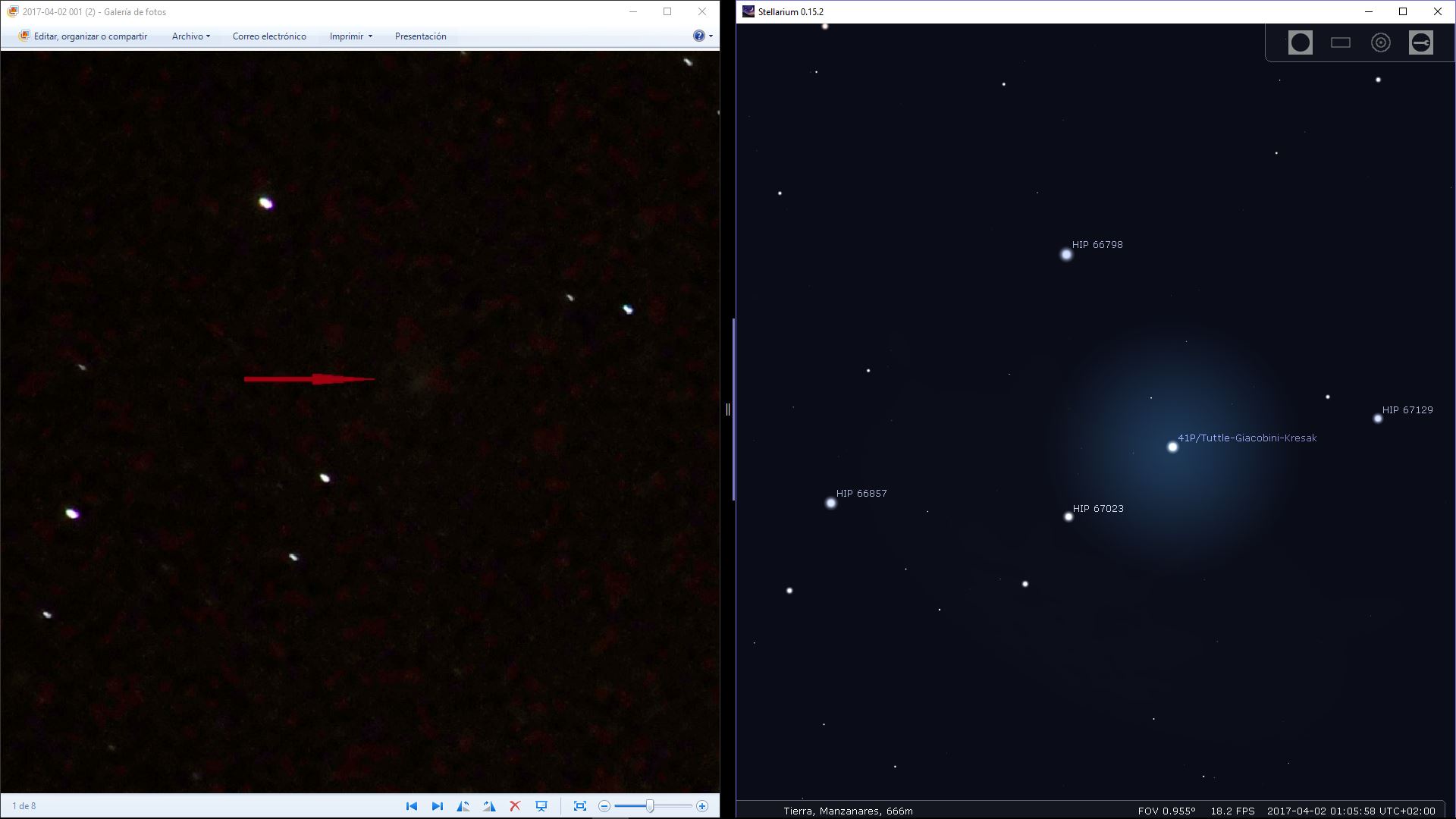Fit photo to window icon

(x=580, y=806)
